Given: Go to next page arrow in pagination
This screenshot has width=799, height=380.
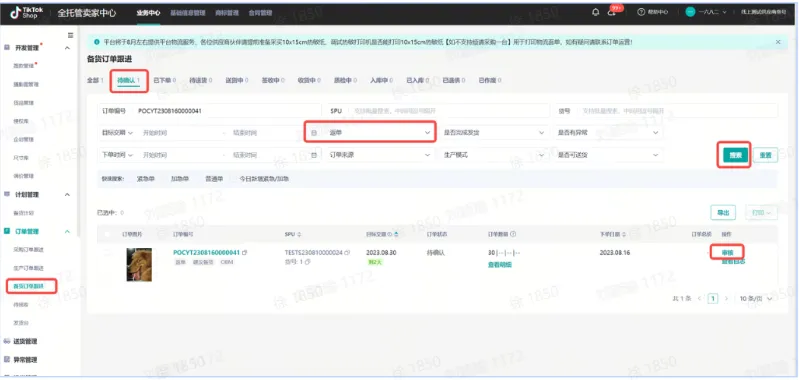Looking at the screenshot, I should 726,298.
